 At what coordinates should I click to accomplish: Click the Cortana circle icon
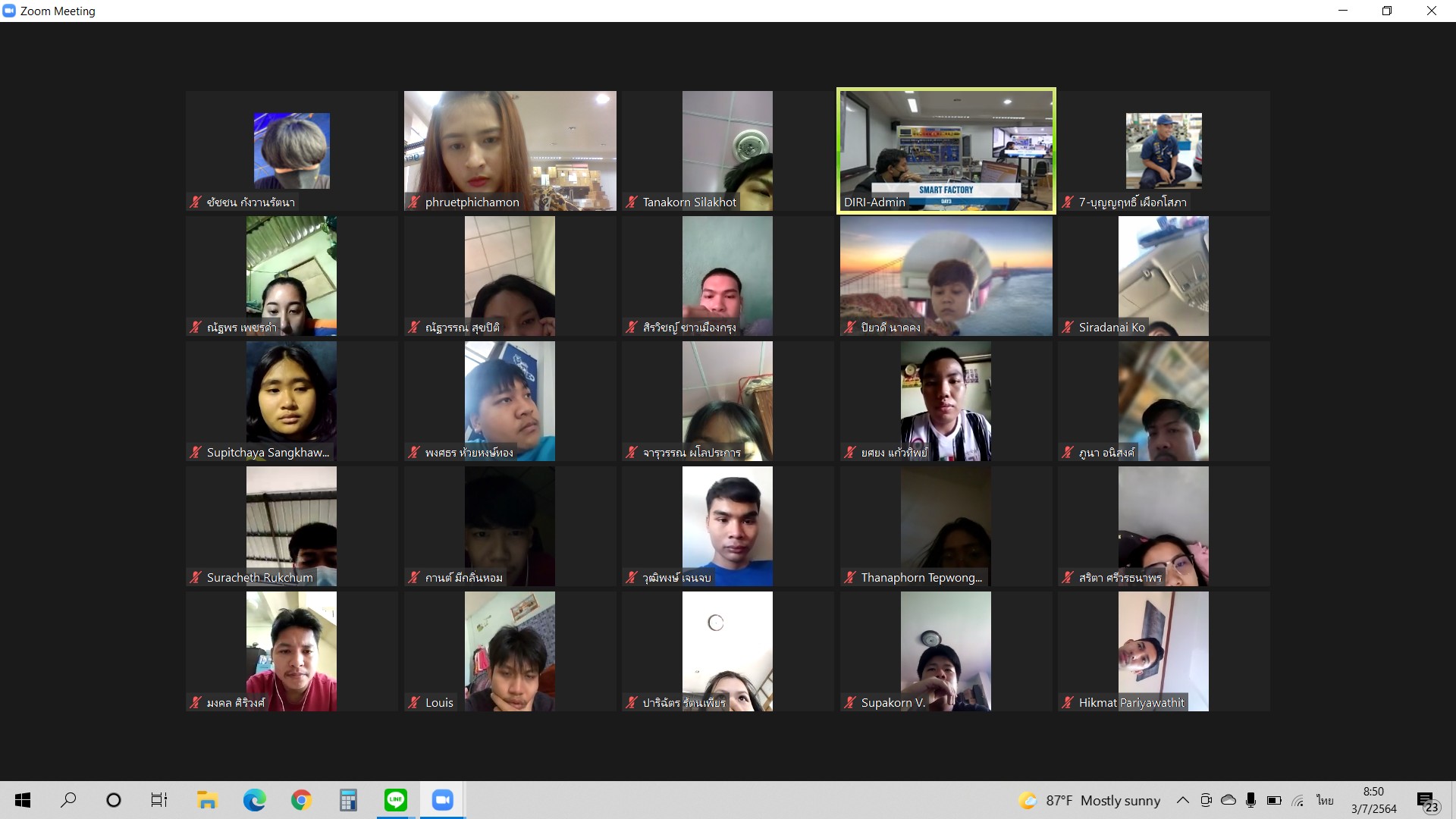pyautogui.click(x=114, y=800)
